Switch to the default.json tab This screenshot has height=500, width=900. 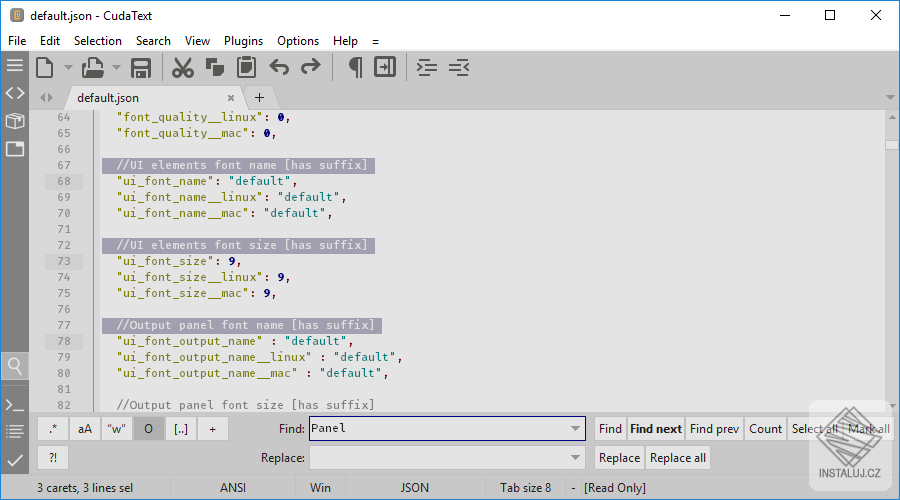click(108, 98)
